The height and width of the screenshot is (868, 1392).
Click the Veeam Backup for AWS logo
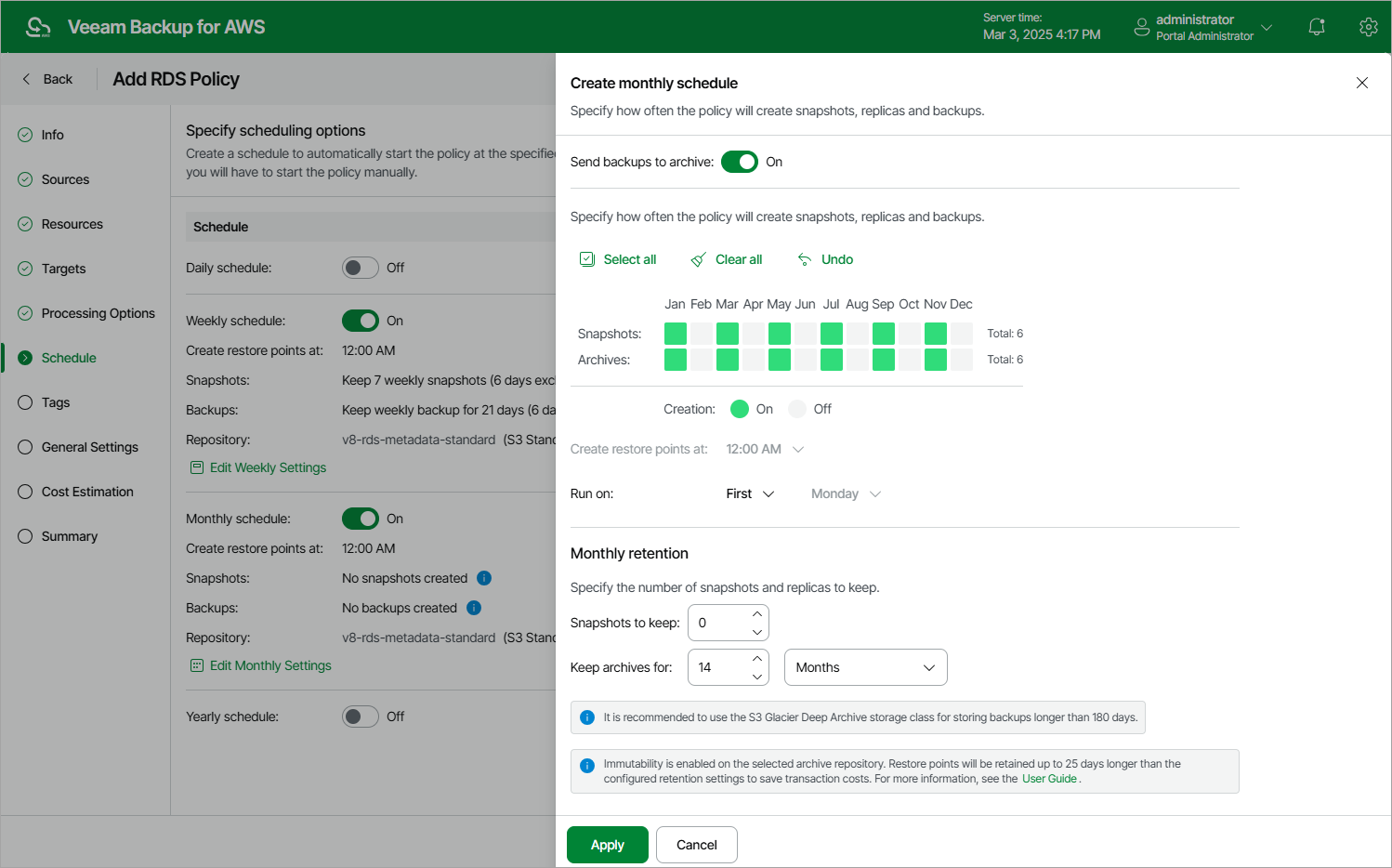[38, 27]
